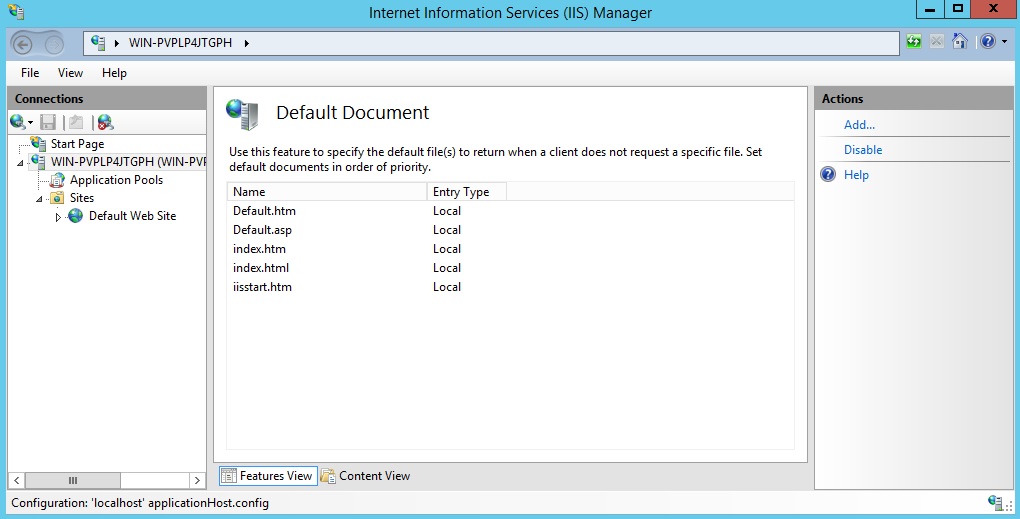Click the status bar network icon
The image size is (1020, 519).
tap(995, 503)
